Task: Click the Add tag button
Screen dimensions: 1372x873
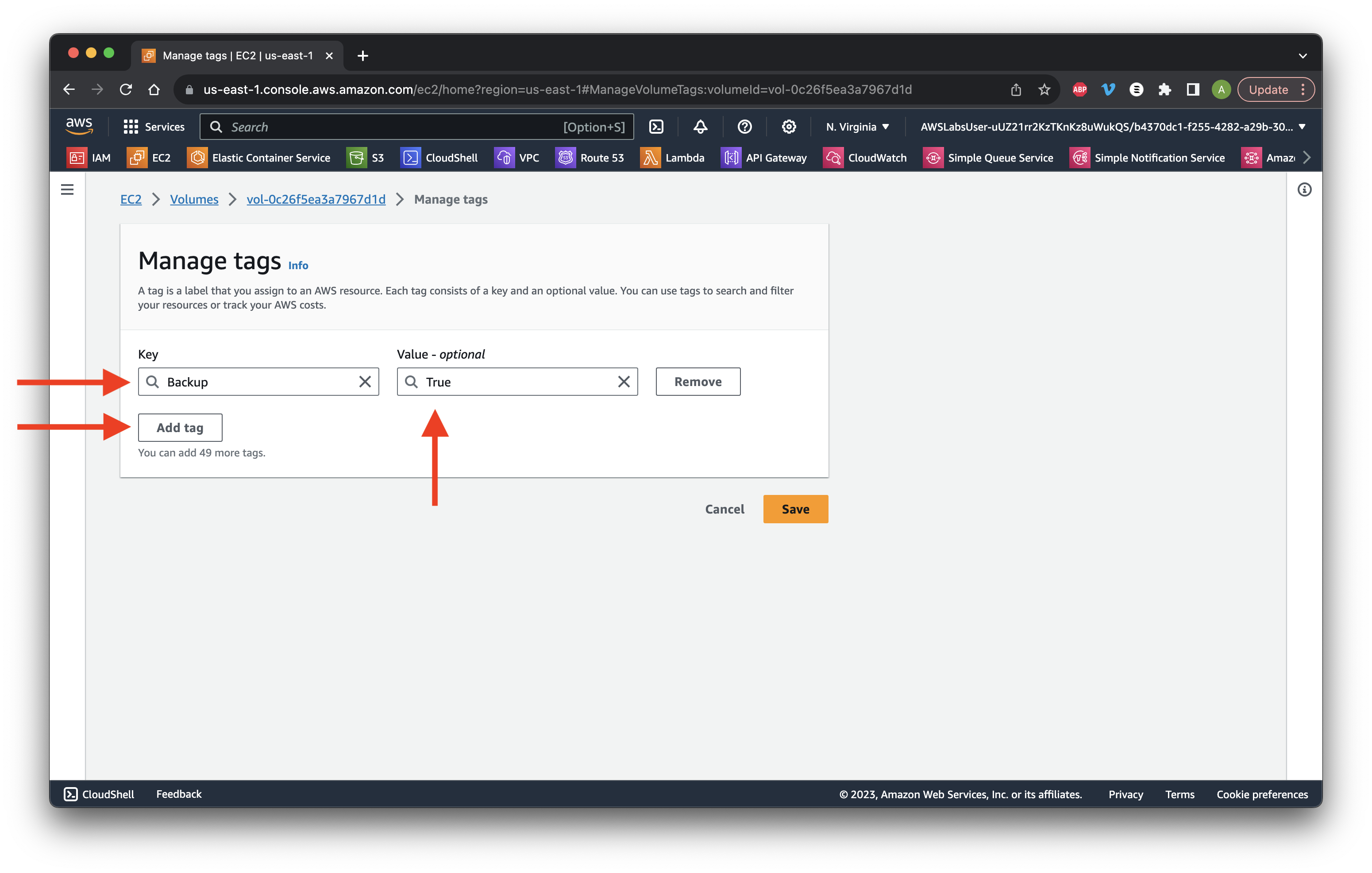Action: tap(180, 427)
